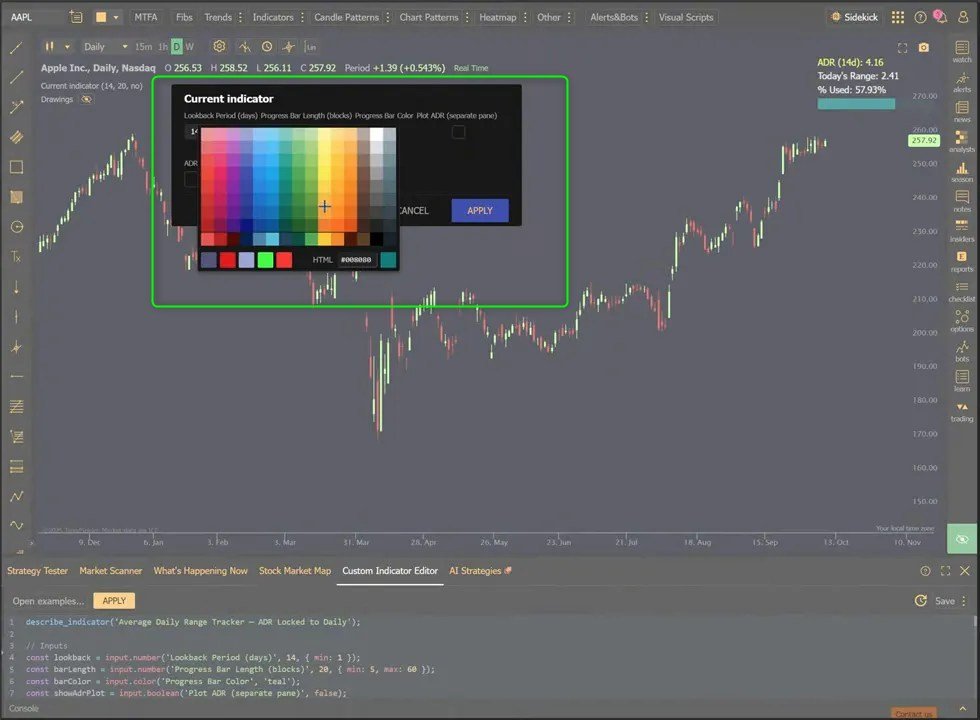The height and width of the screenshot is (720, 980).
Task: Open the alerts sidebar icon
Action: (x=962, y=81)
